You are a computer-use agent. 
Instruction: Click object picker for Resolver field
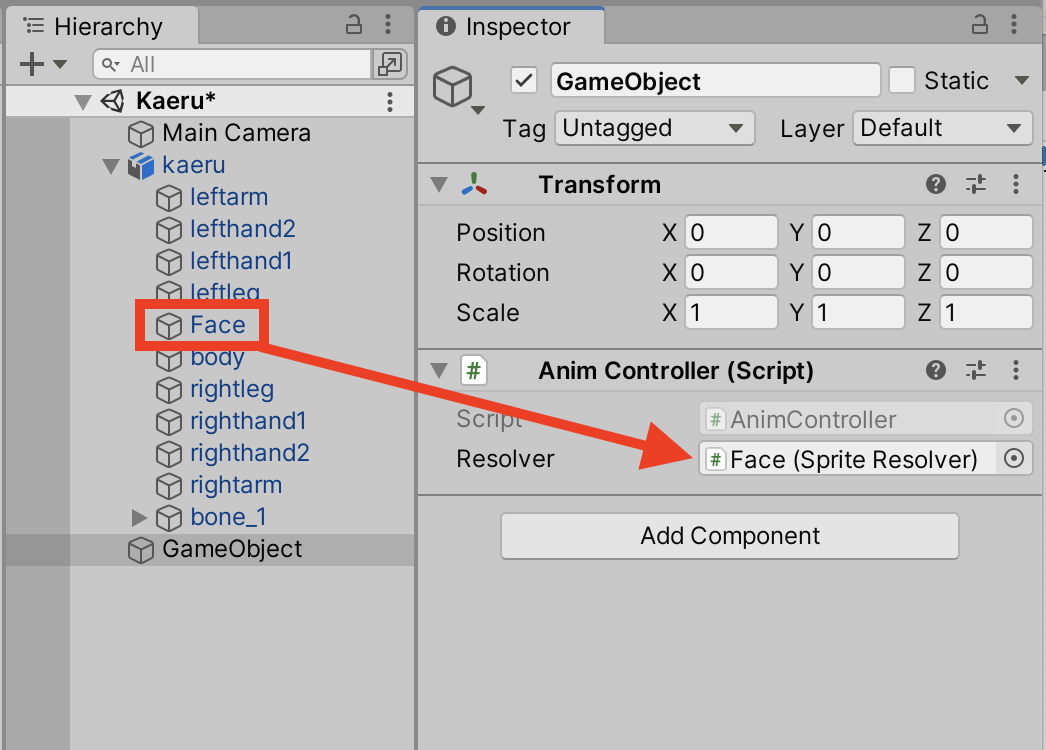pos(1014,458)
